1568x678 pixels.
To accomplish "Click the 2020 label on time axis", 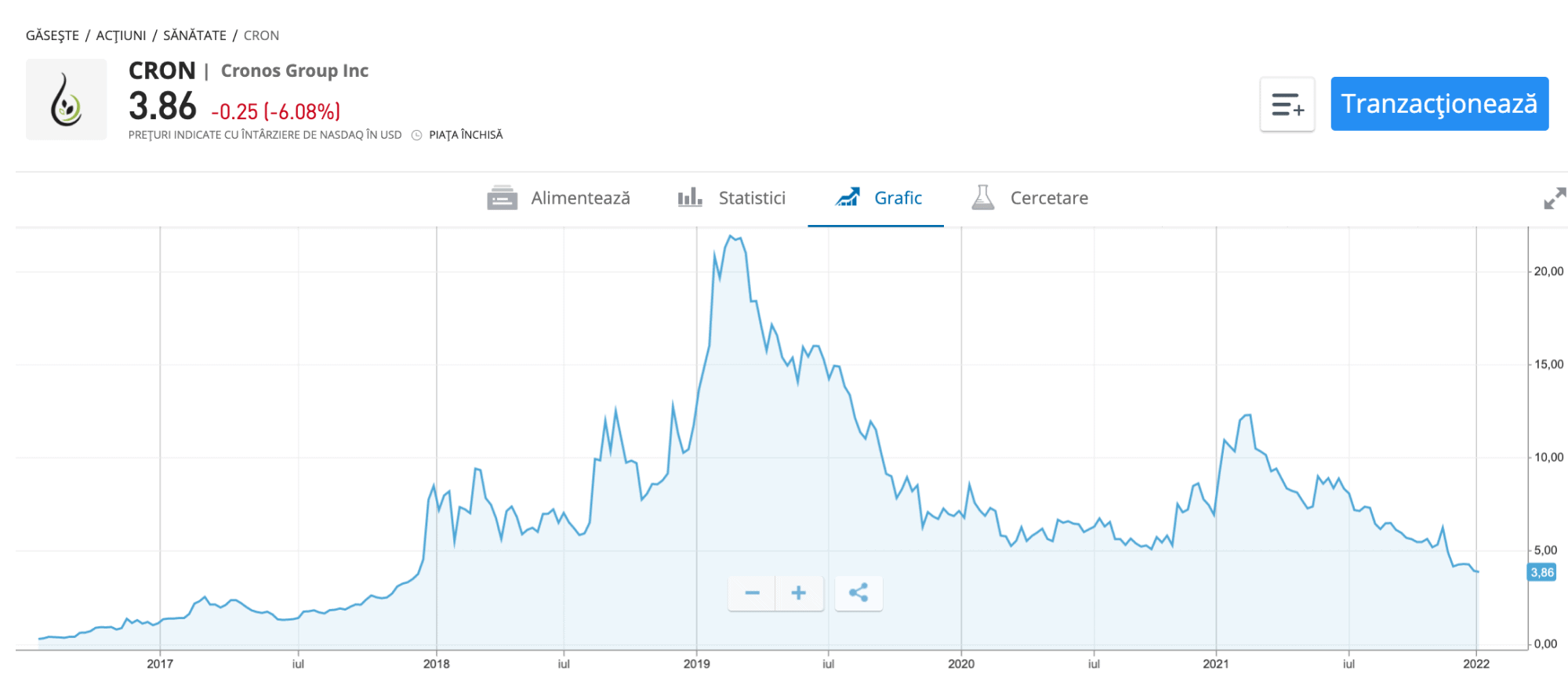I will coord(961,664).
